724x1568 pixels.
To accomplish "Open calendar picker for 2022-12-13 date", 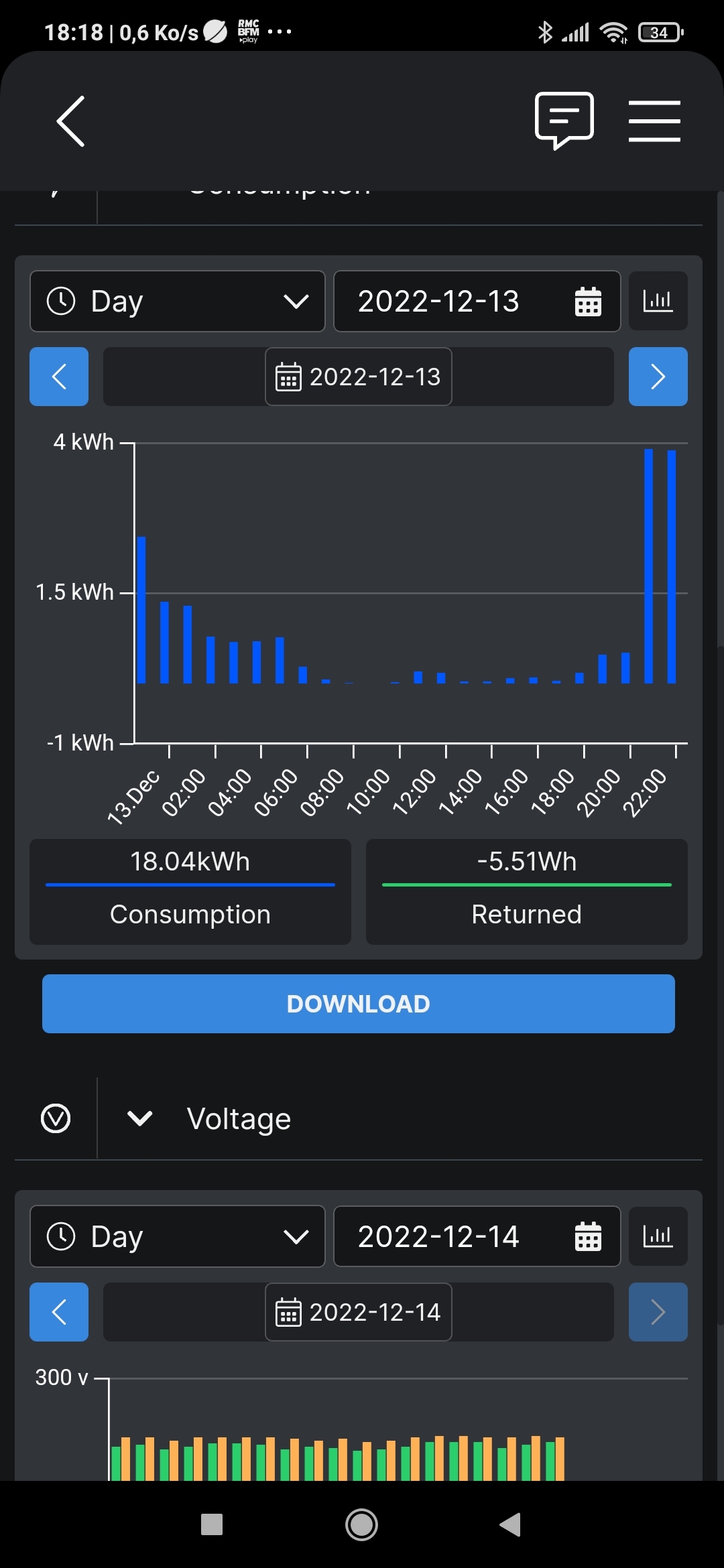I will pyautogui.click(x=588, y=302).
